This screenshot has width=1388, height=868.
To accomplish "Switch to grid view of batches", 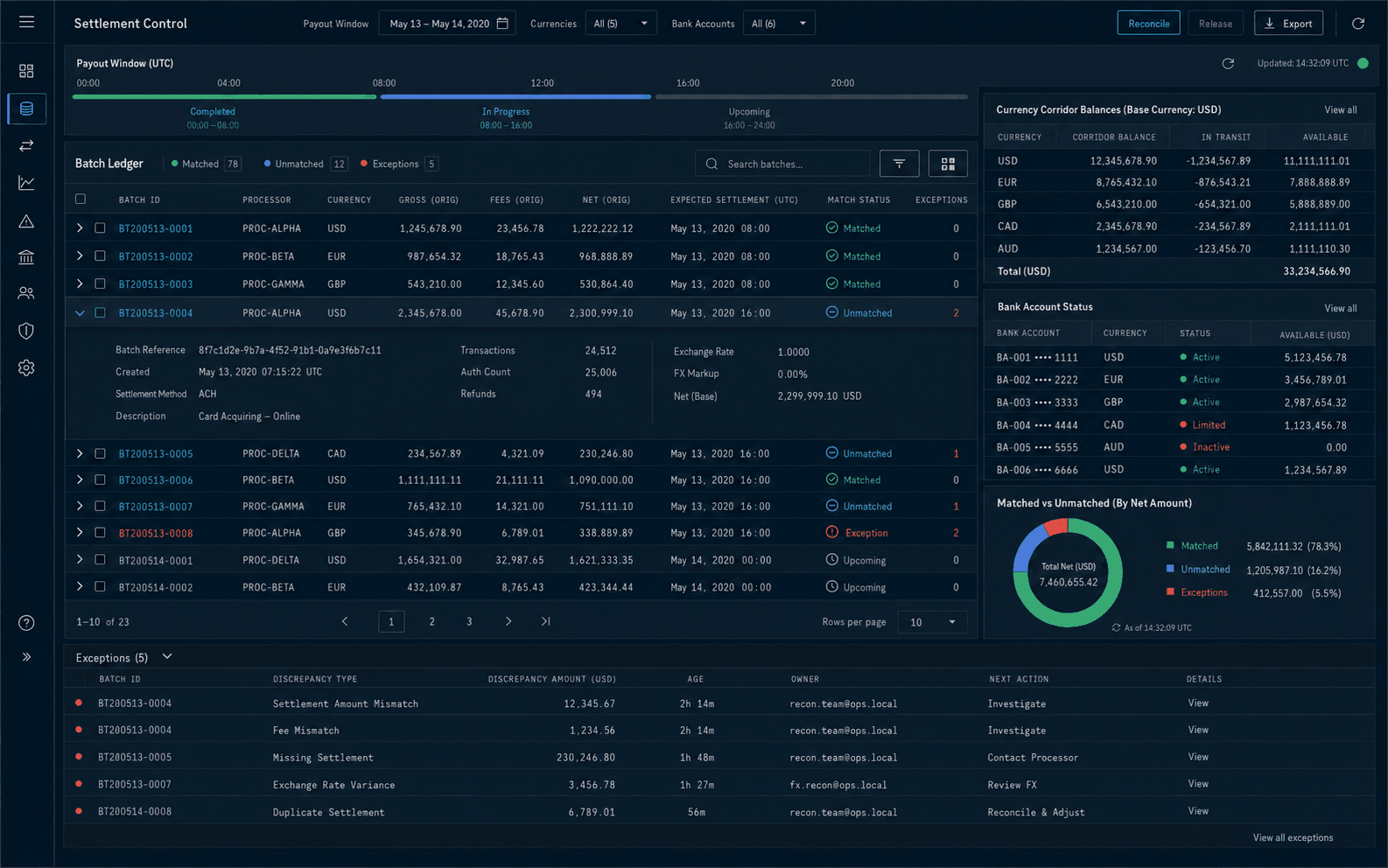I will pos(948,164).
